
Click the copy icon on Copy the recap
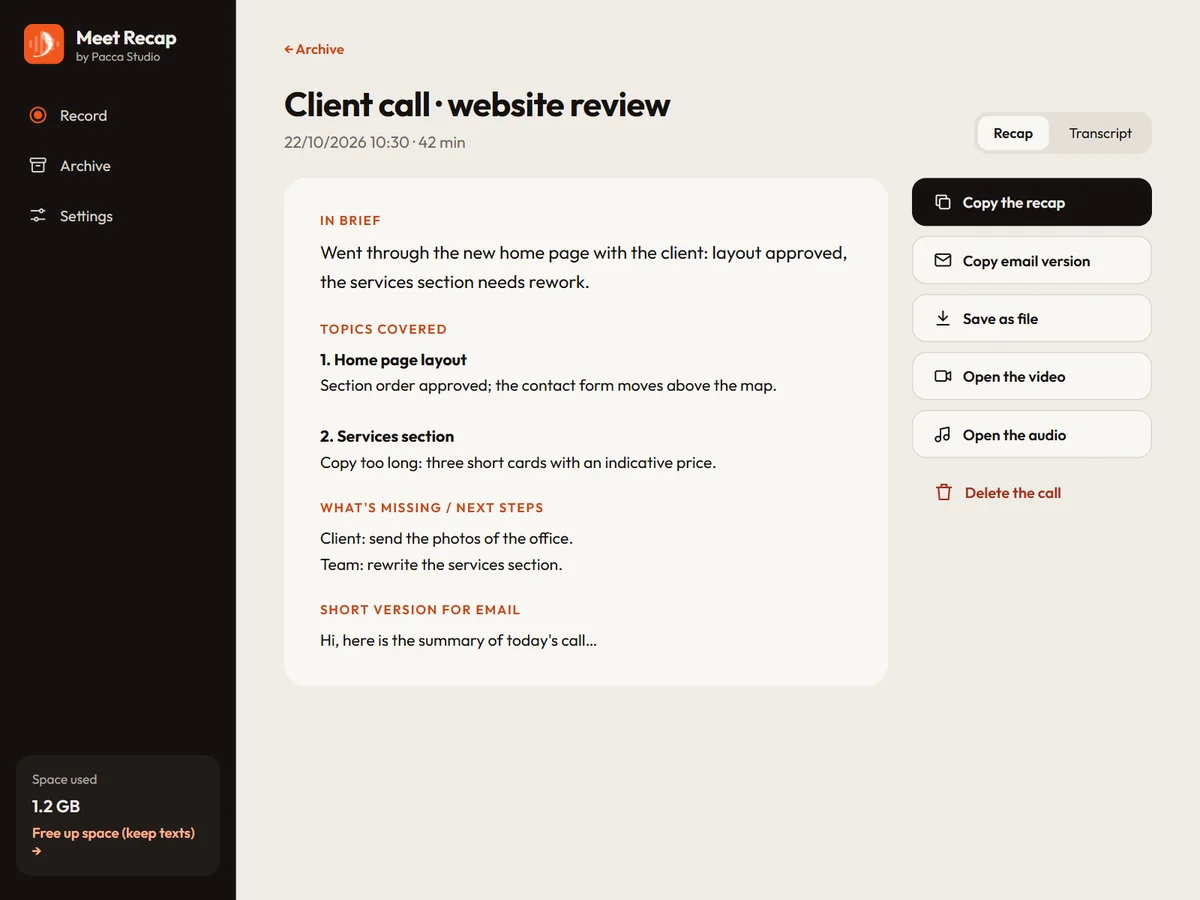[x=942, y=202]
